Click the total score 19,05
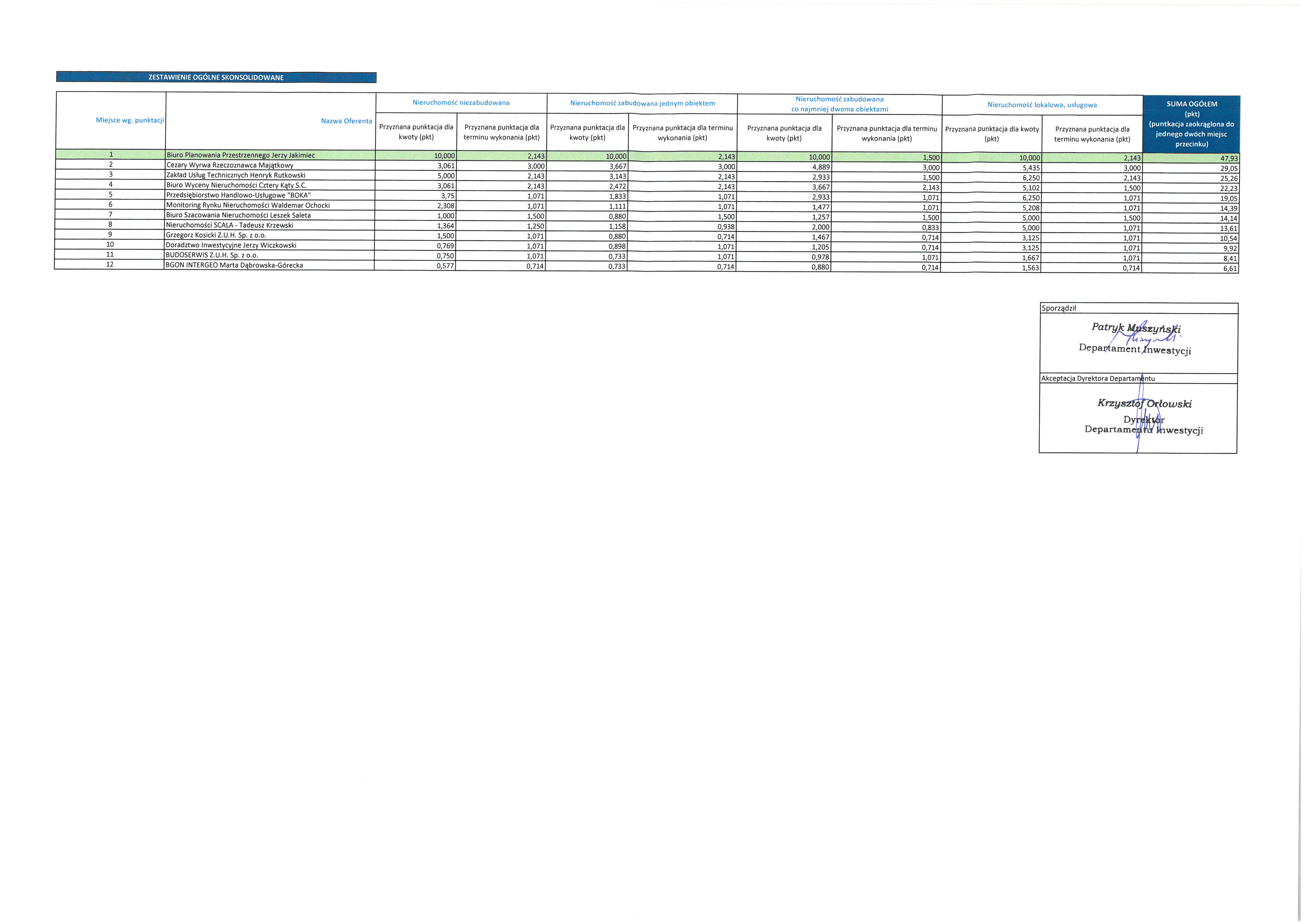Image resolution: width=1307 pixels, height=924 pixels. tap(1229, 199)
